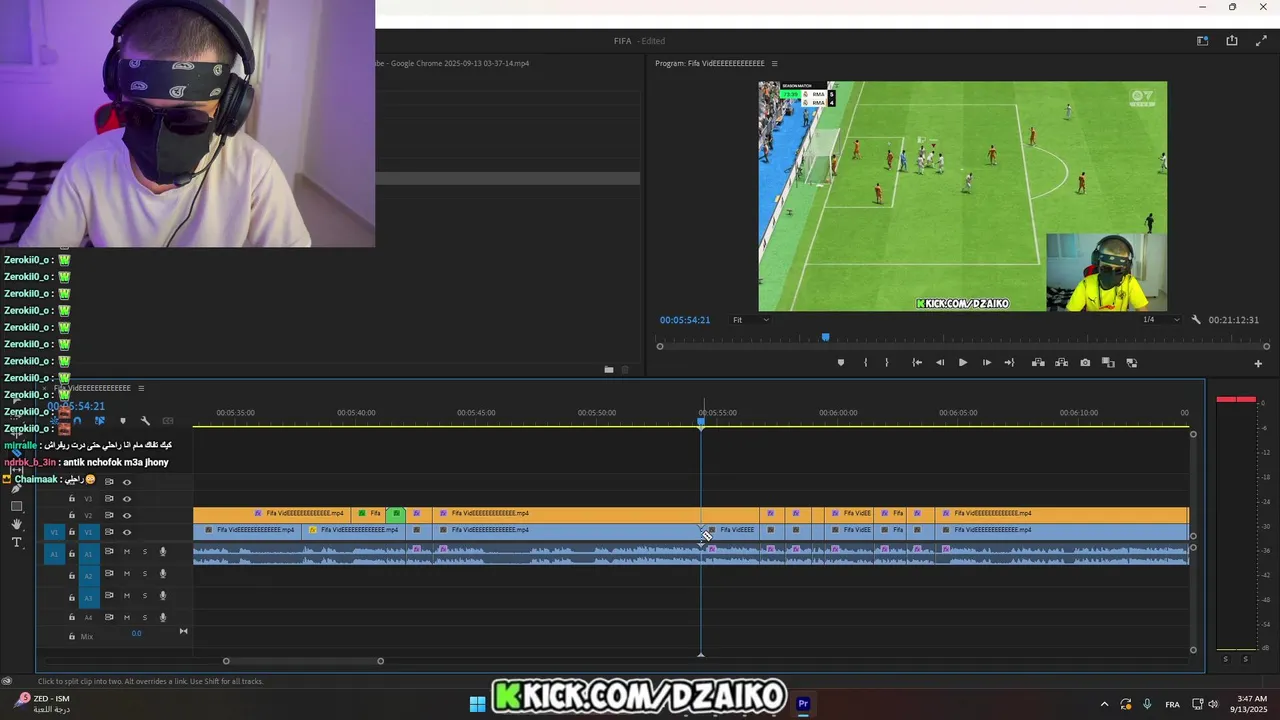
Task: Click left Solo button under audio meters
Action: click(x=1226, y=659)
